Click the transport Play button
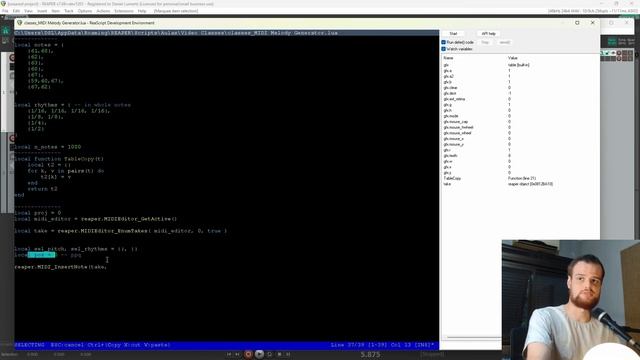640x360 pixels. coord(259,354)
